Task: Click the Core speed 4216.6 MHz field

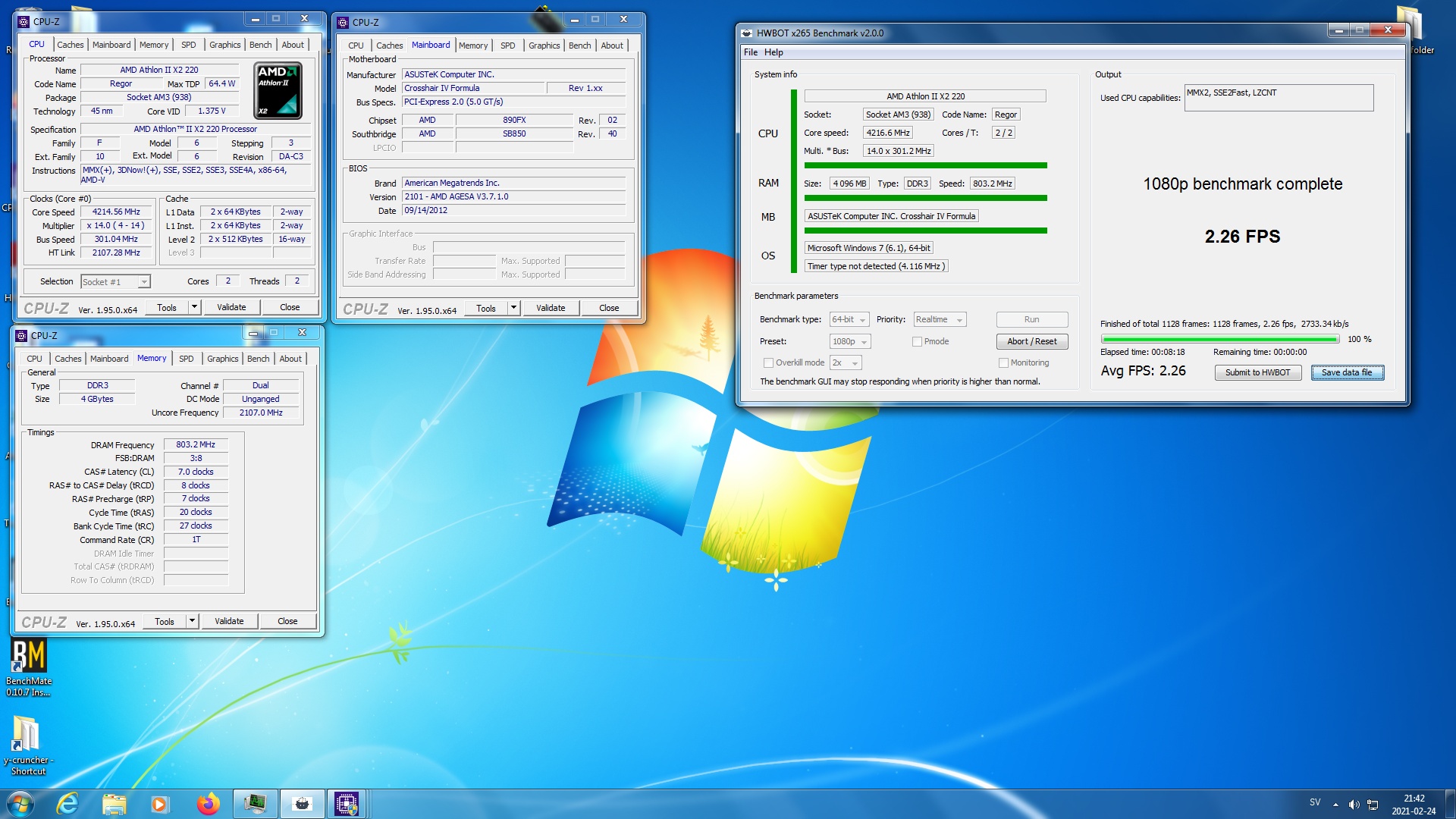Action: click(x=888, y=133)
